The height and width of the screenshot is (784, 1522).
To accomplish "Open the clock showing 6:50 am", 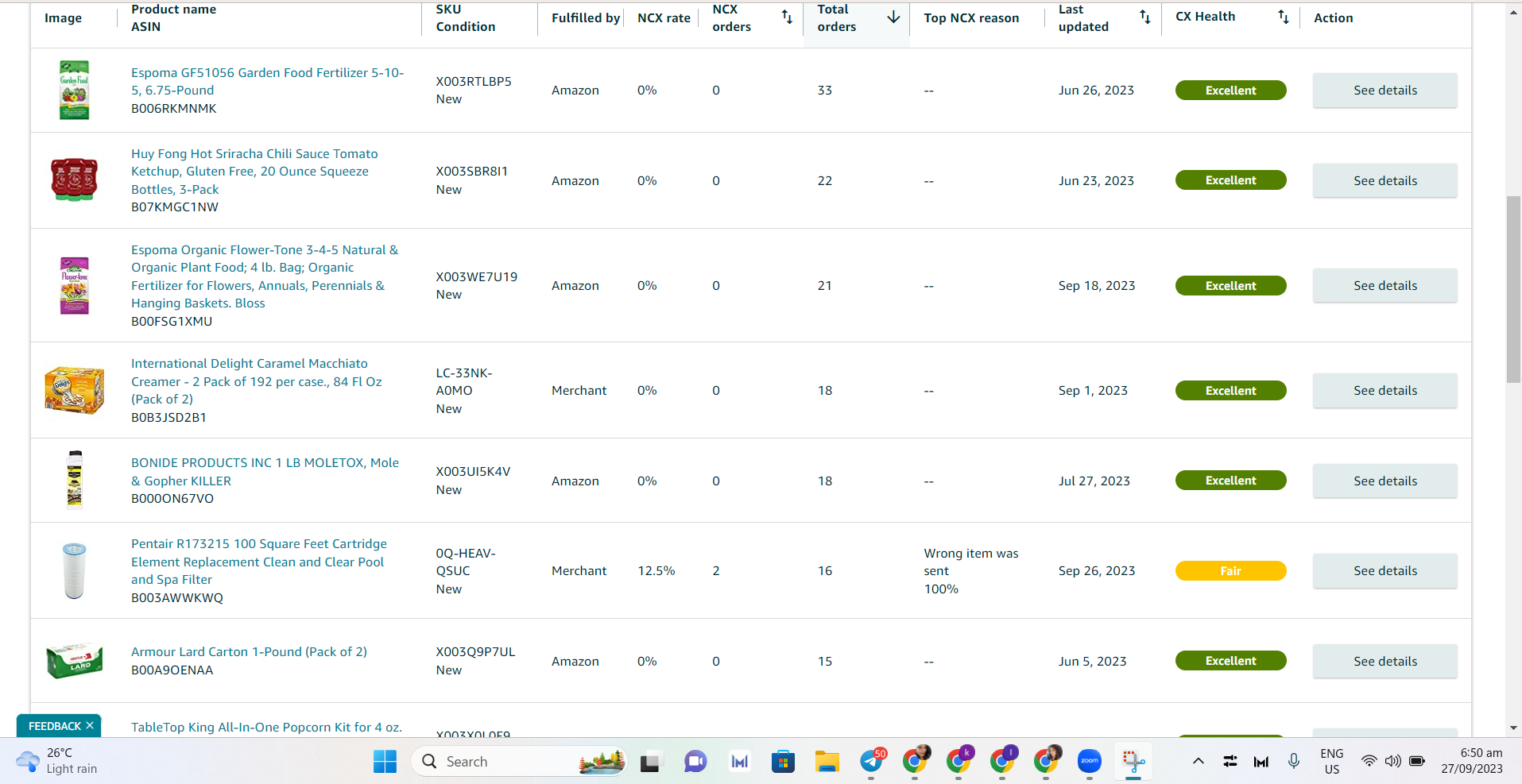I will click(x=1472, y=761).
